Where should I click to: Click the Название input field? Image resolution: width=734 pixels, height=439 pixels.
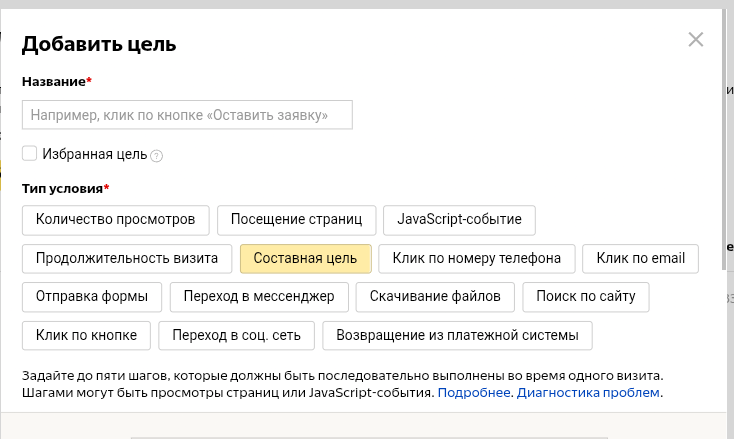(x=187, y=115)
